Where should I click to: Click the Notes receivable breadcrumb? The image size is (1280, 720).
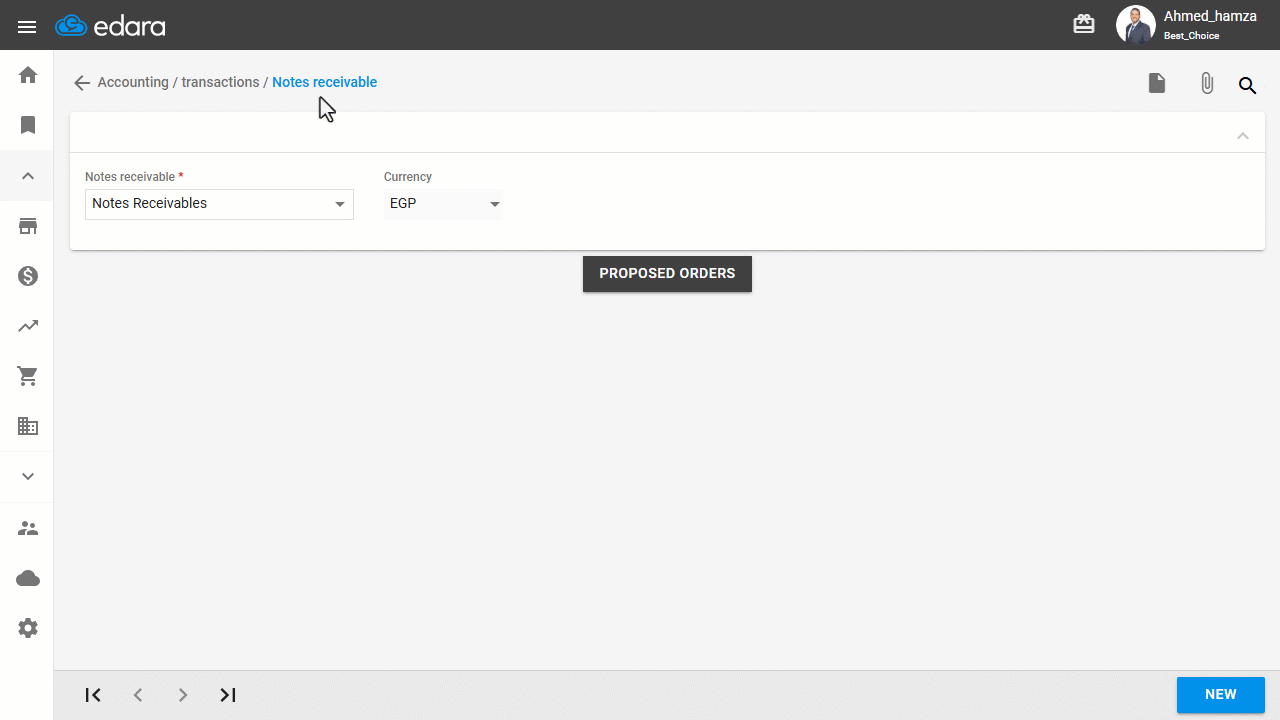coord(325,82)
